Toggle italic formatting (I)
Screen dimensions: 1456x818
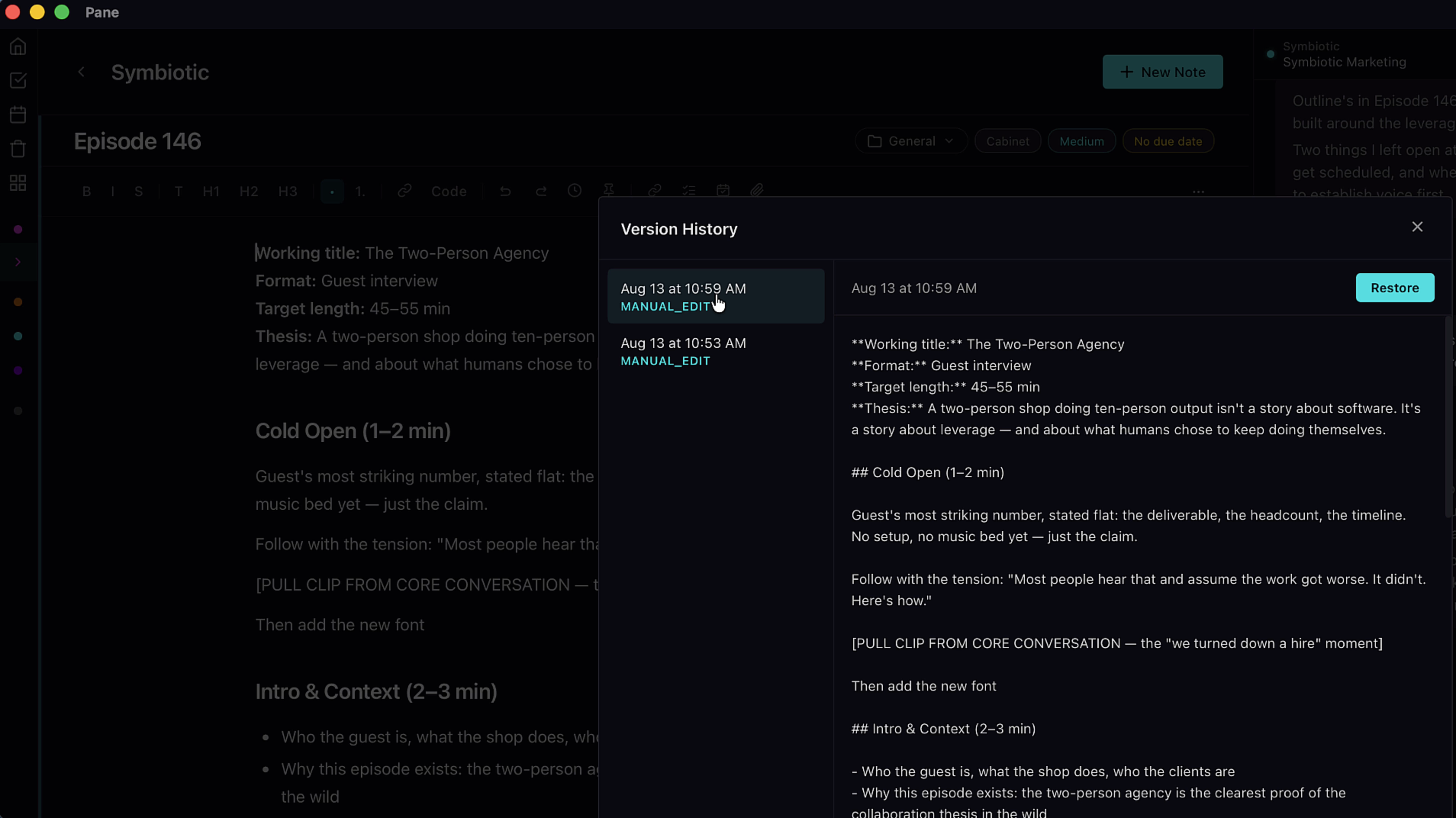click(113, 191)
